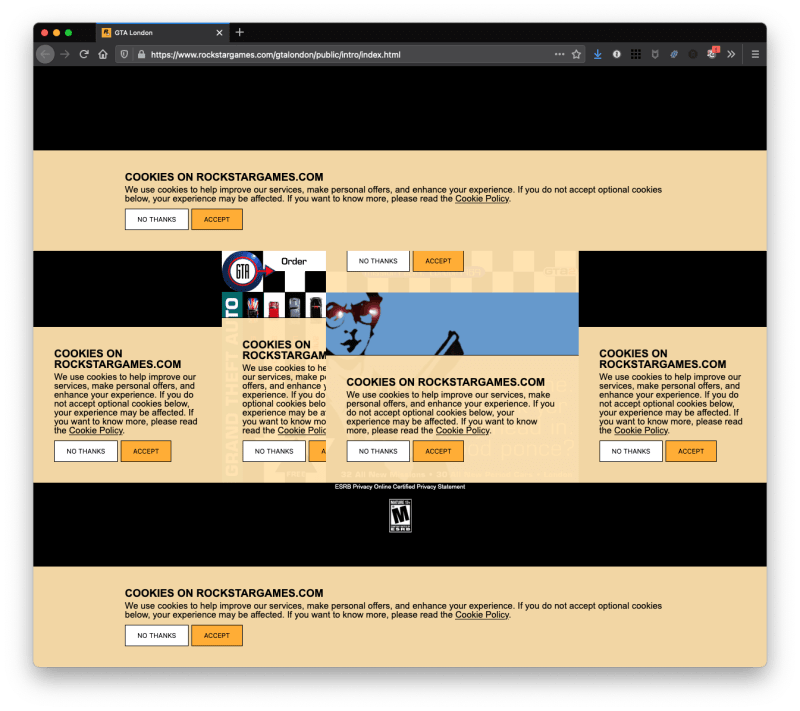Click Accept below the blue face image
Viewport: 800px width, 711px height.
[x=438, y=451]
